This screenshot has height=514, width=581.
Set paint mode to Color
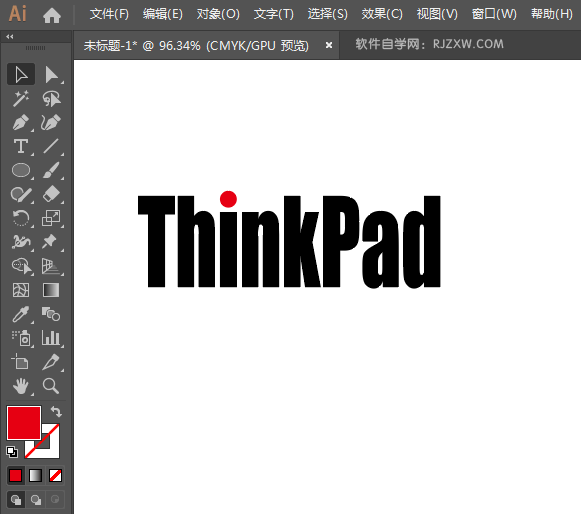[16, 475]
